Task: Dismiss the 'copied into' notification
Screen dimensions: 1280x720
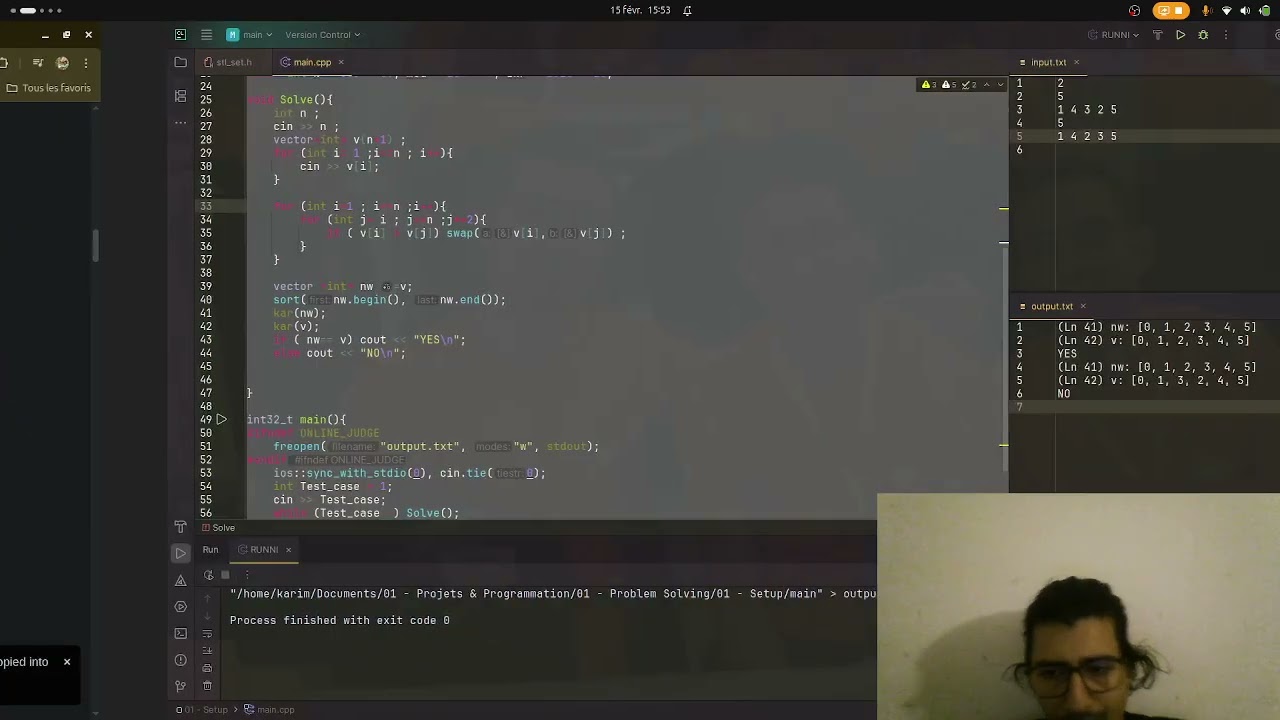Action: point(67,661)
